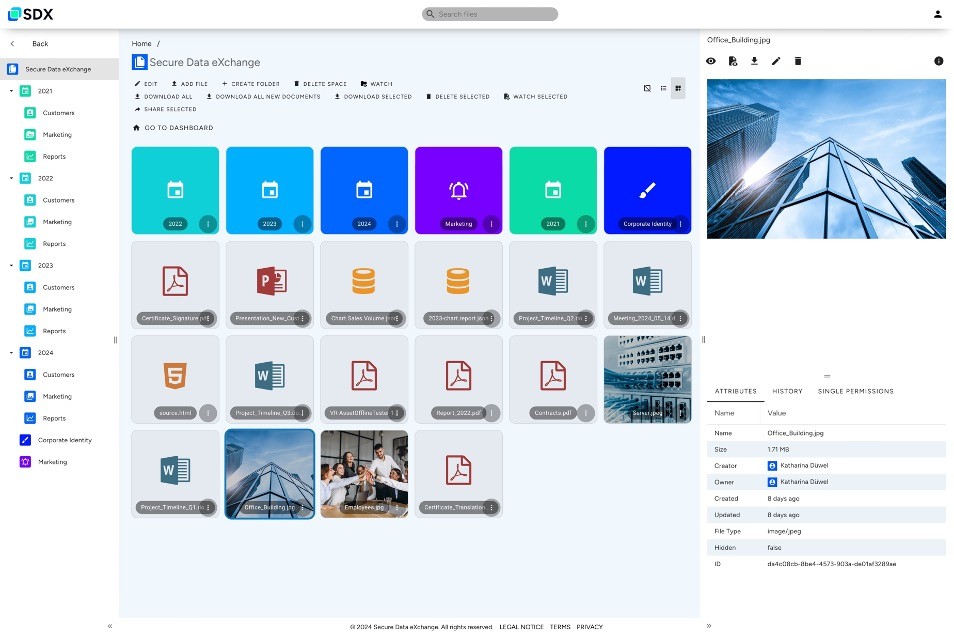Click the file-share icon next to eye icon
The width and height of the screenshot is (954, 636).
pyautogui.click(x=733, y=61)
